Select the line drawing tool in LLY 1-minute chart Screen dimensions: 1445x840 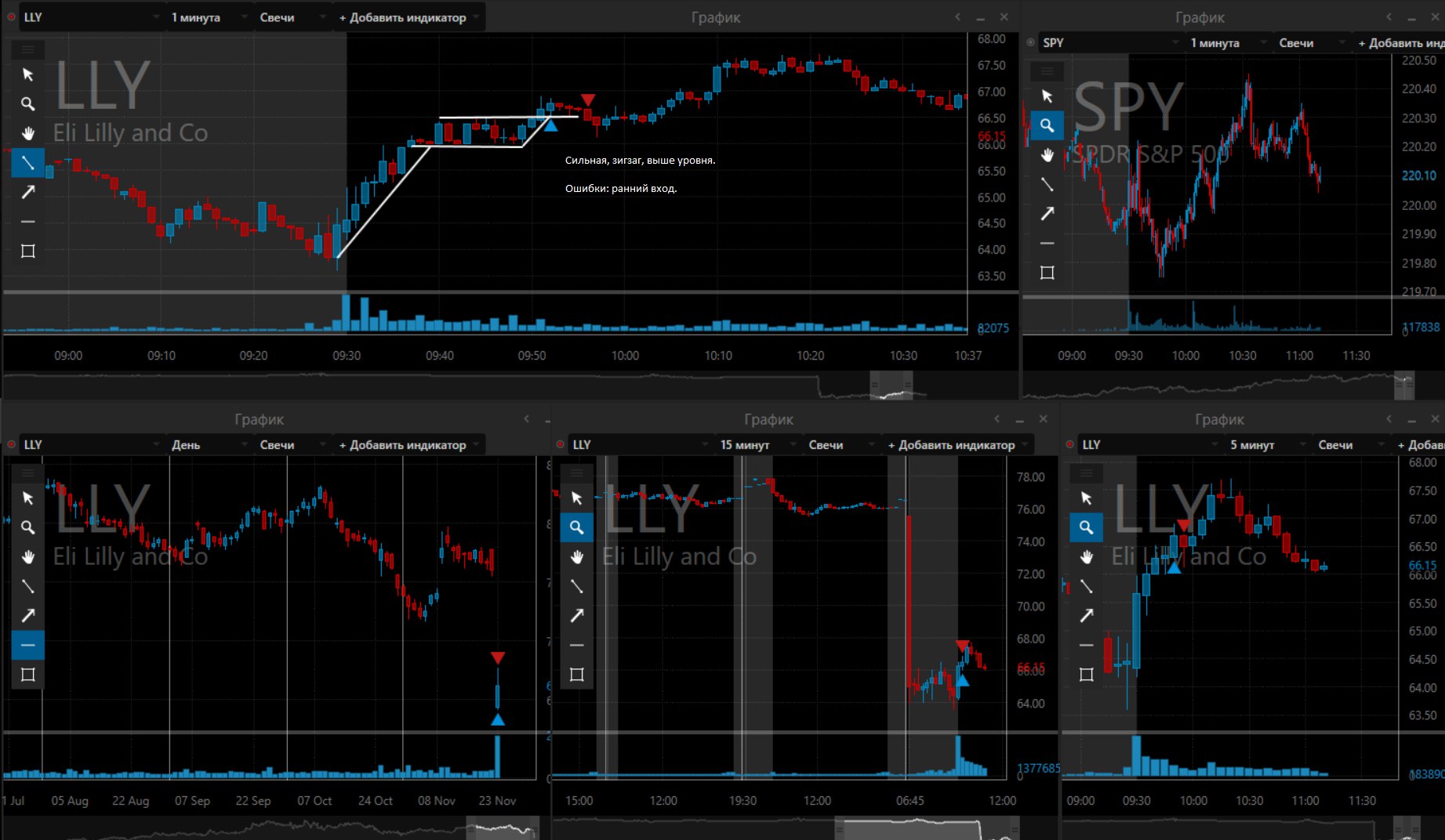coord(27,163)
